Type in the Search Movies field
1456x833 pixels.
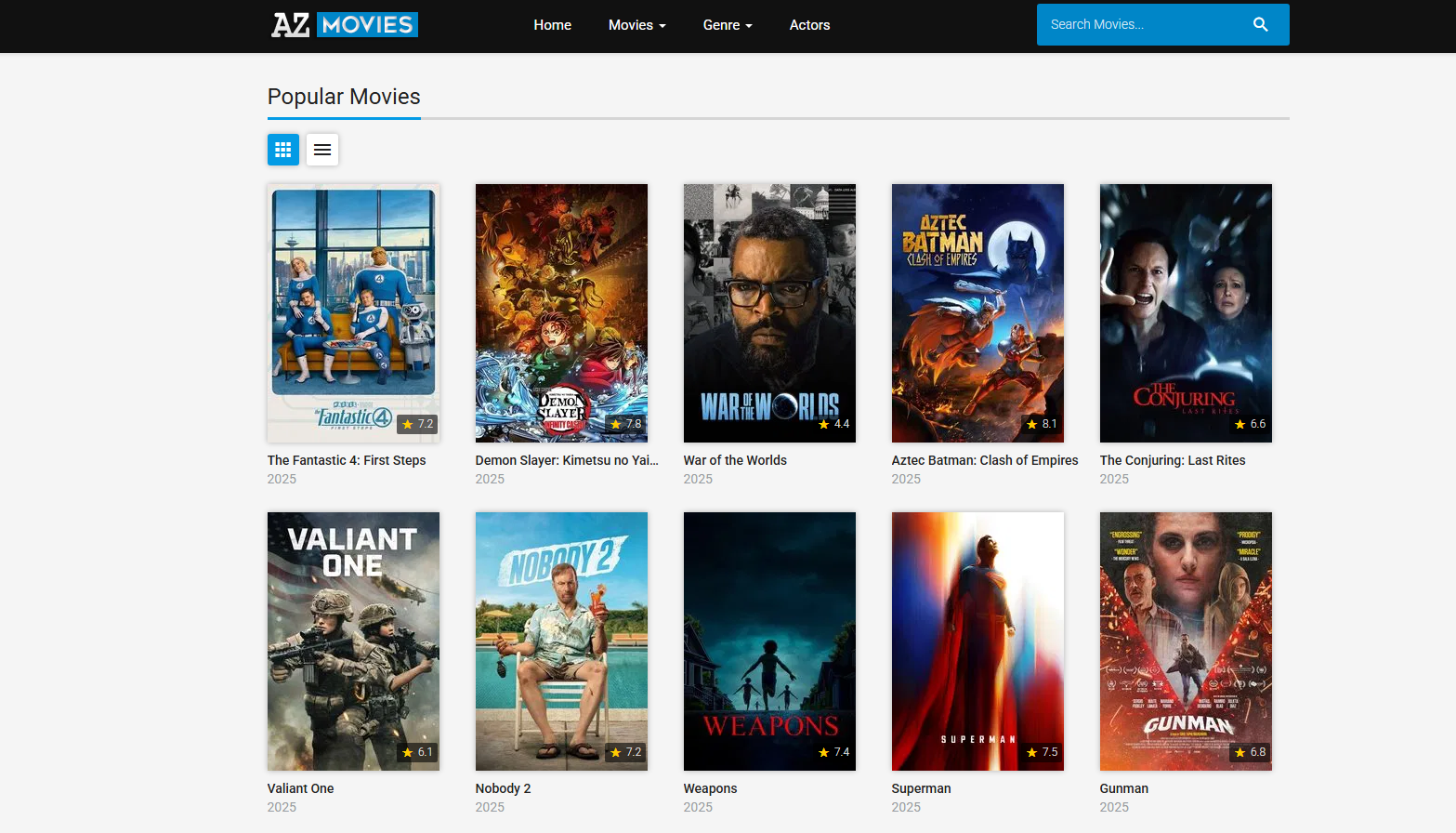pos(1143,25)
